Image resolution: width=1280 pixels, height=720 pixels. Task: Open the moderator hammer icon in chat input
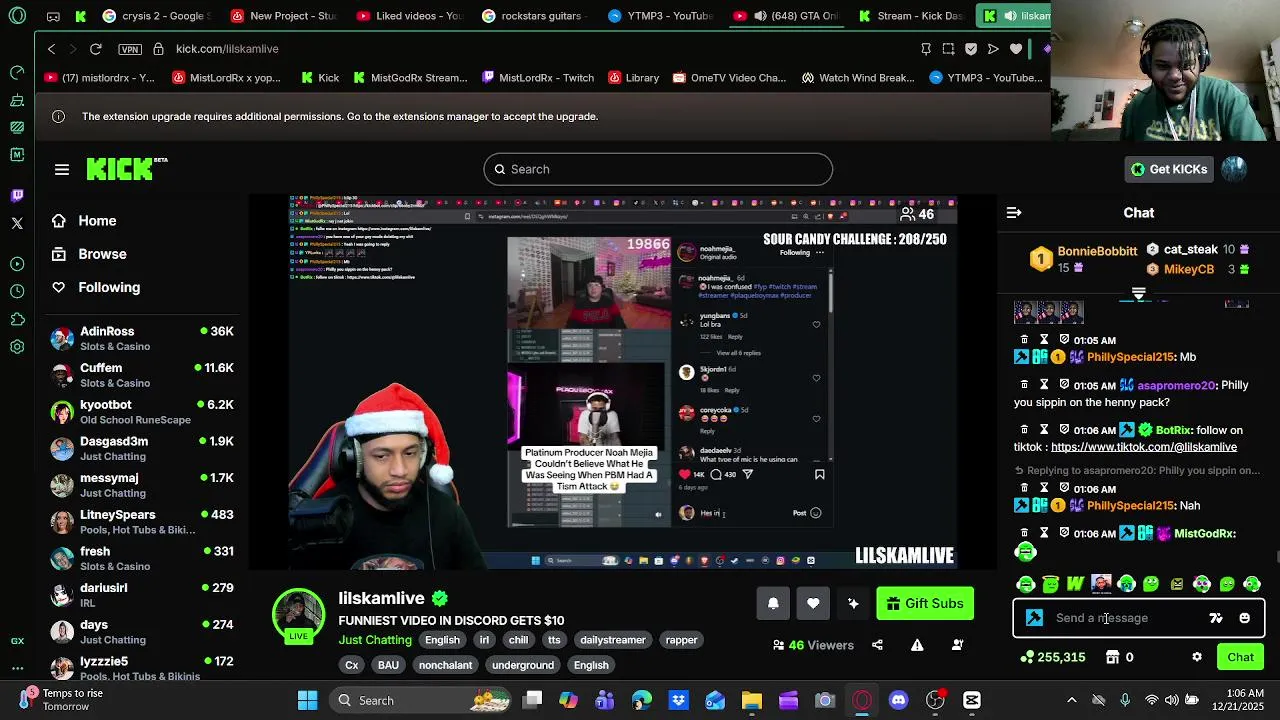(1035, 618)
